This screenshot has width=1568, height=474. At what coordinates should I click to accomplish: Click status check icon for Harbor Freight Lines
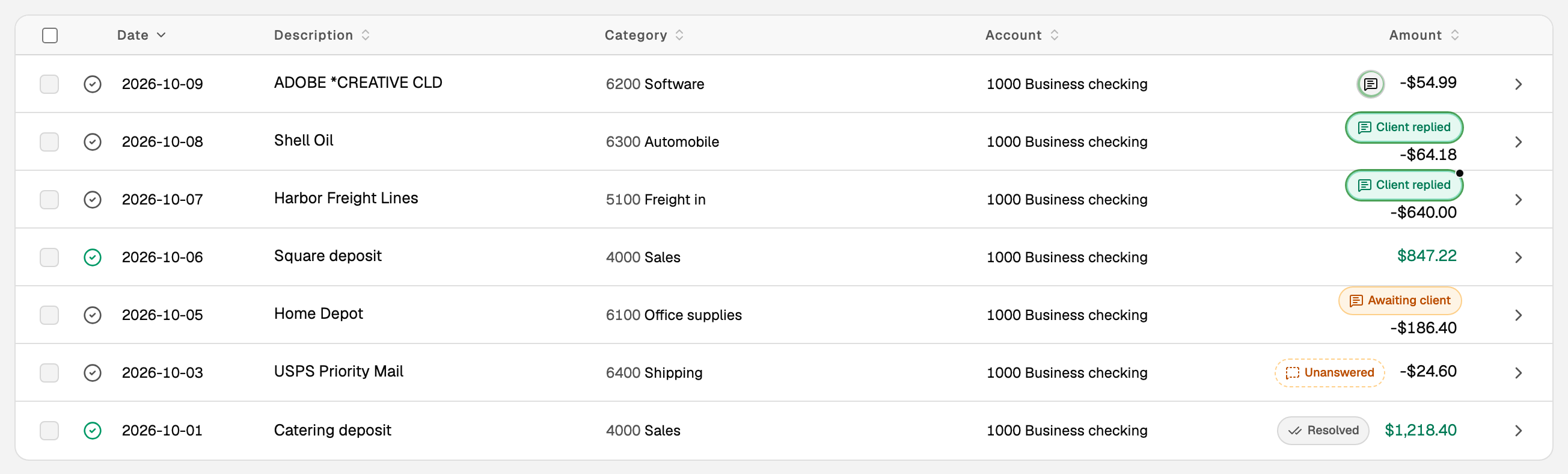coord(93,200)
